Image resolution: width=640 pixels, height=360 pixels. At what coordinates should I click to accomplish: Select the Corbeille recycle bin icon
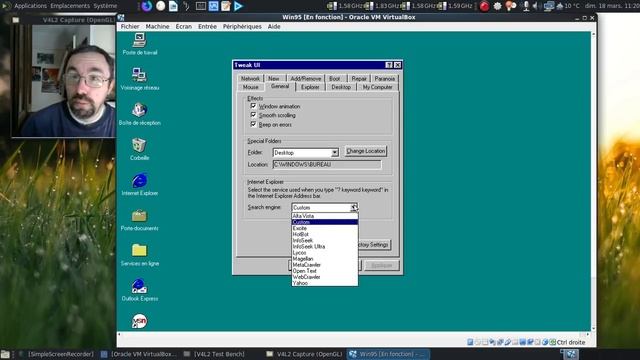pos(139,148)
